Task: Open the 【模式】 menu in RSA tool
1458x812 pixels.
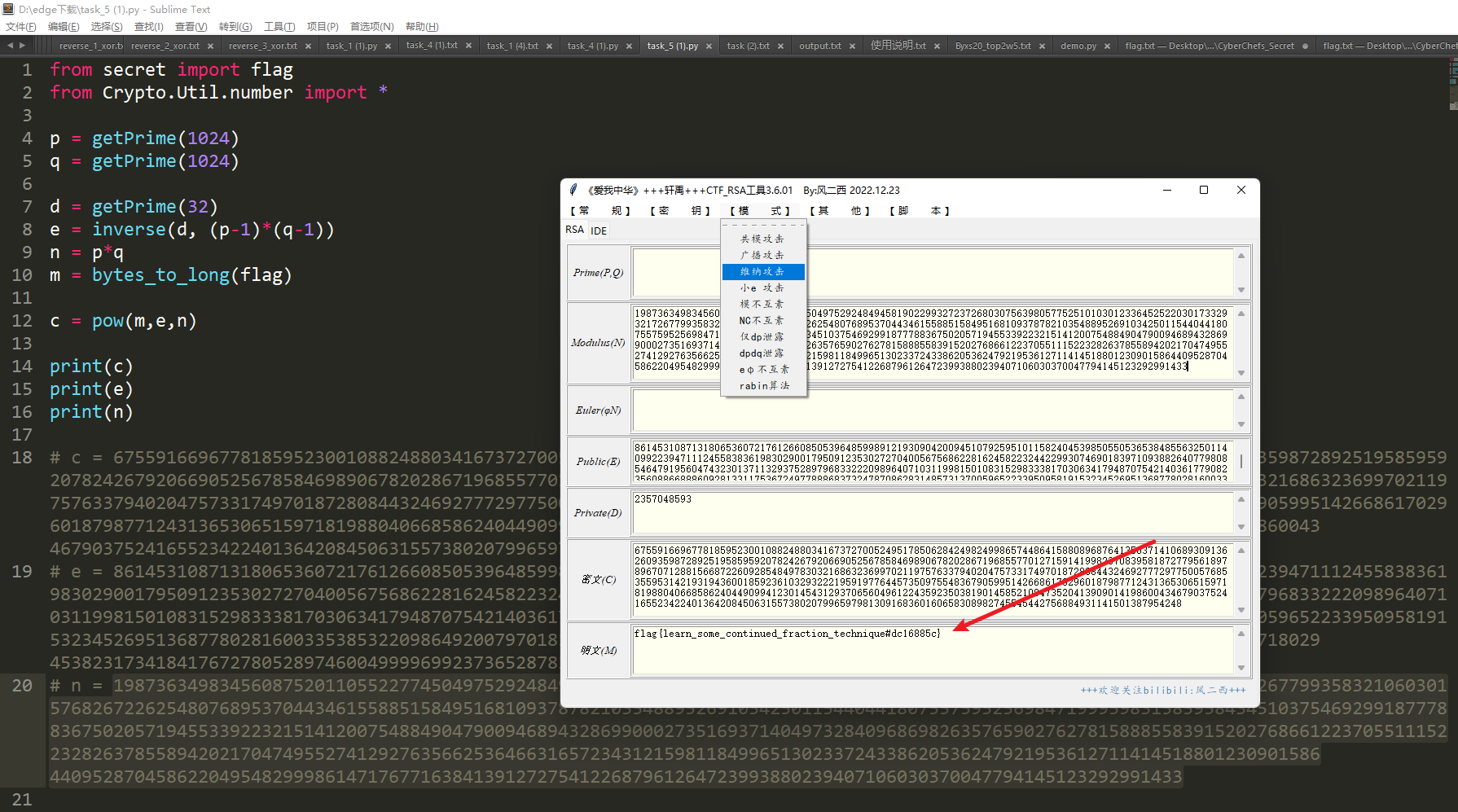Action: point(760,211)
